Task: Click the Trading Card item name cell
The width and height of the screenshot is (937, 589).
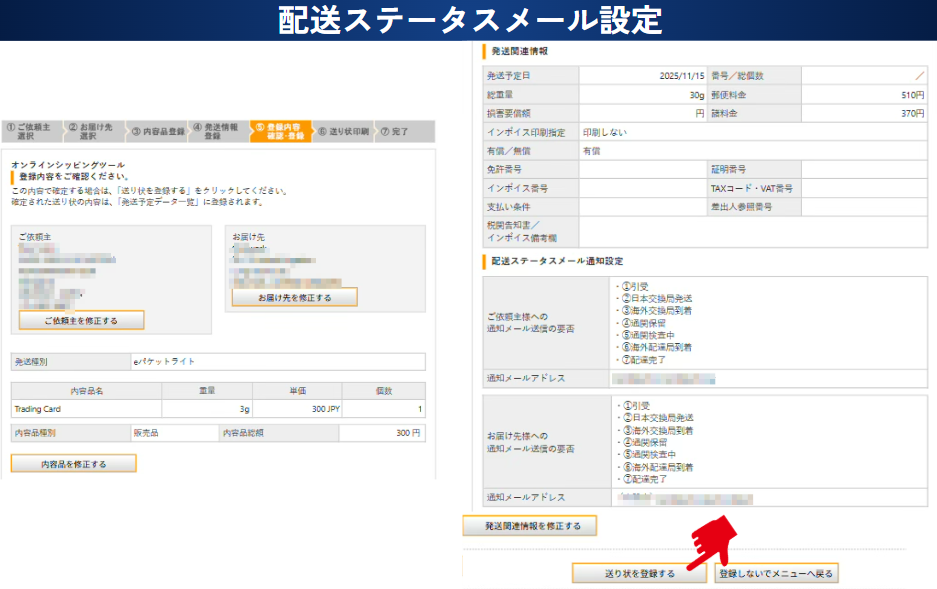Action: 85,409
